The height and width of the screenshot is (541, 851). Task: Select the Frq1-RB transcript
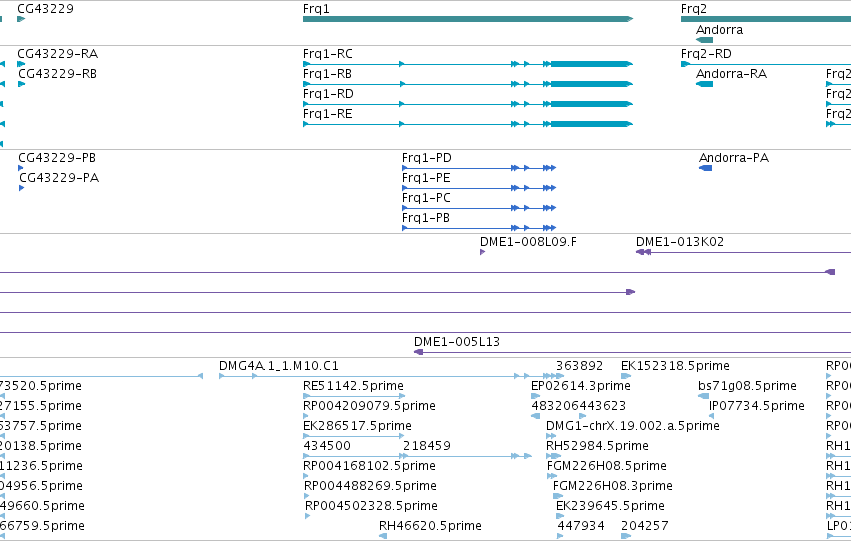pyautogui.click(x=468, y=84)
